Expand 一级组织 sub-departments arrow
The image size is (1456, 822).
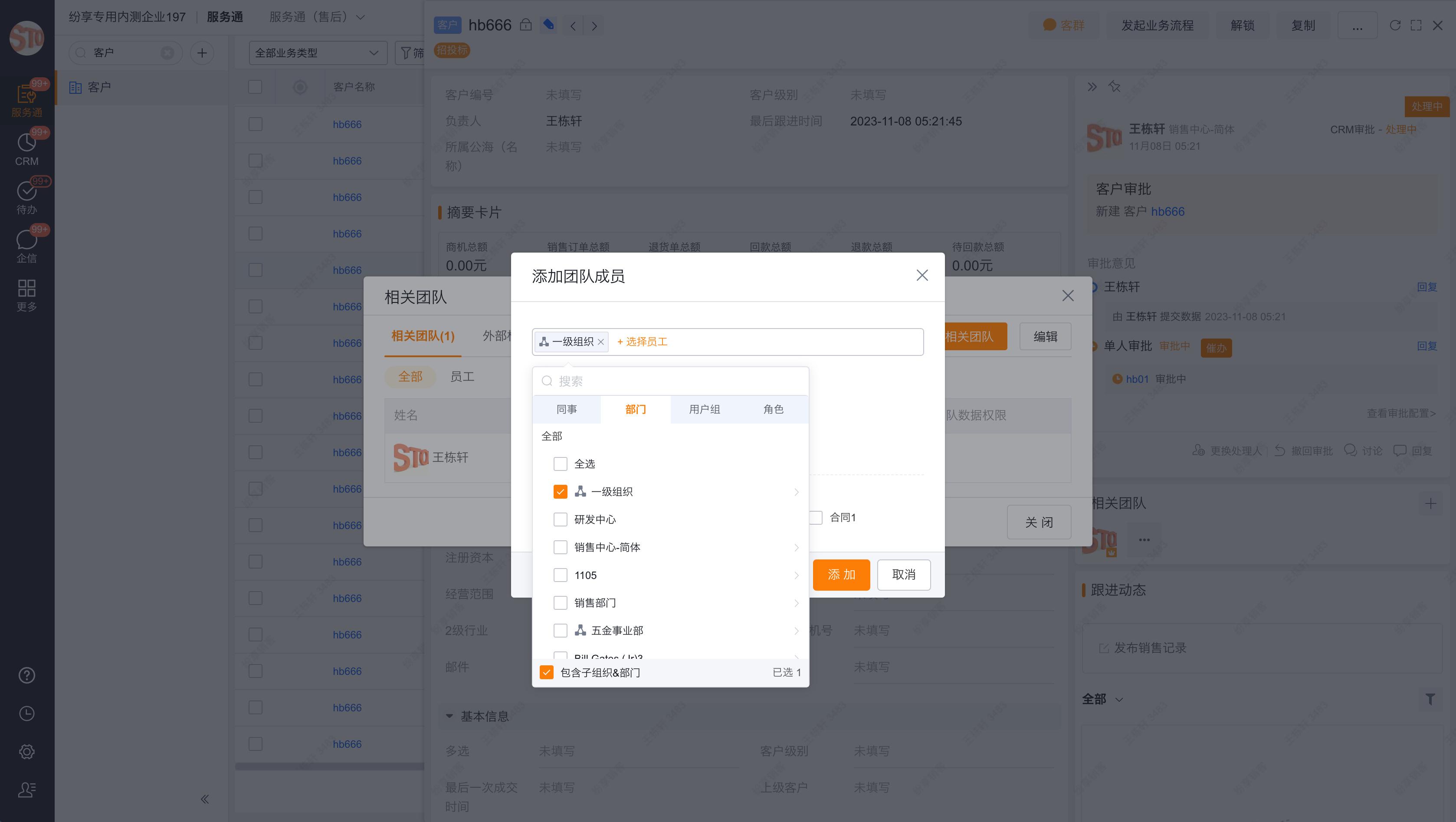coord(797,492)
